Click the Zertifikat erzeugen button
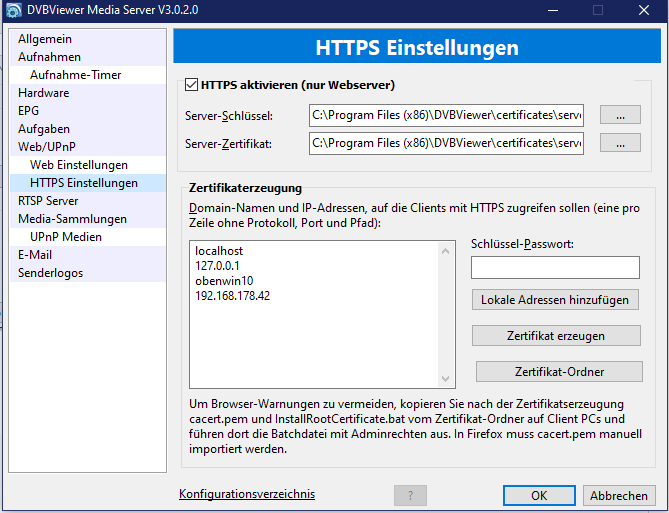The width and height of the screenshot is (669, 513). (556, 336)
